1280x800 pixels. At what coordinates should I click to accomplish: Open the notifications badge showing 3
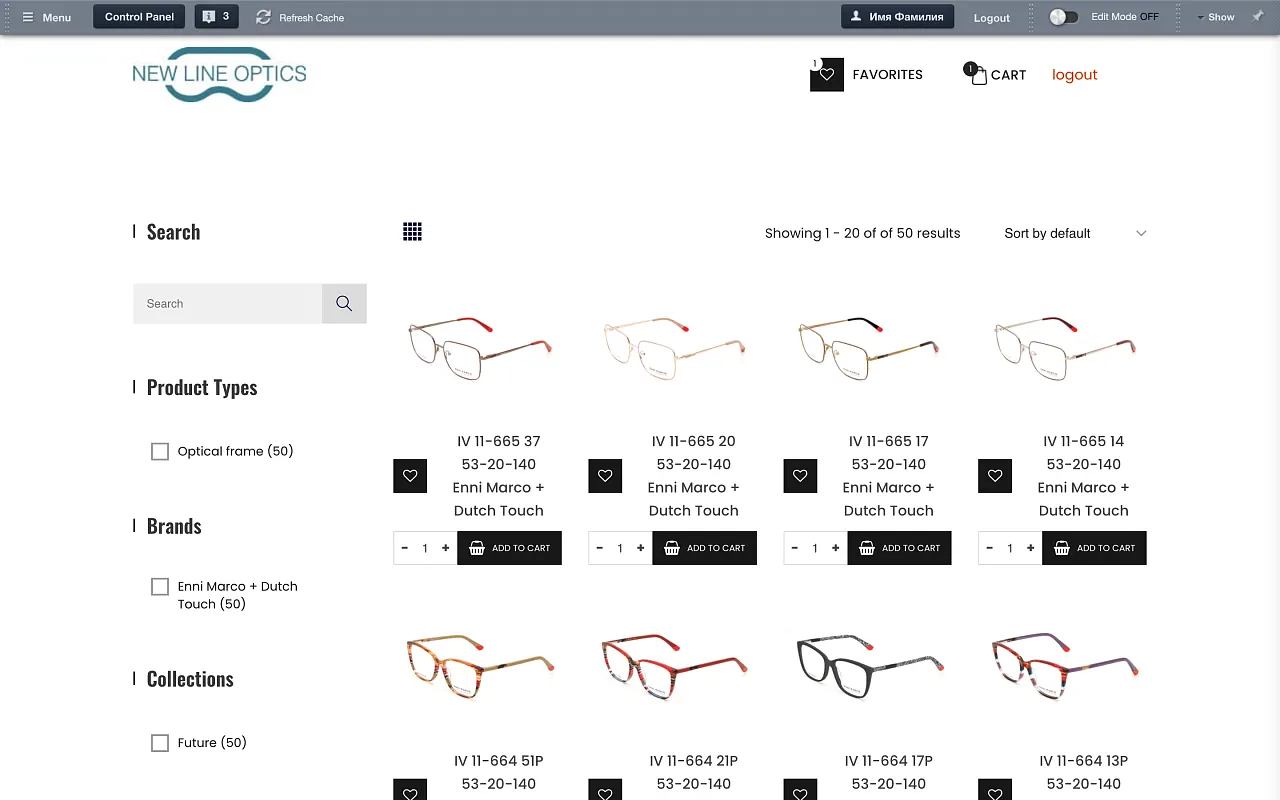point(216,17)
